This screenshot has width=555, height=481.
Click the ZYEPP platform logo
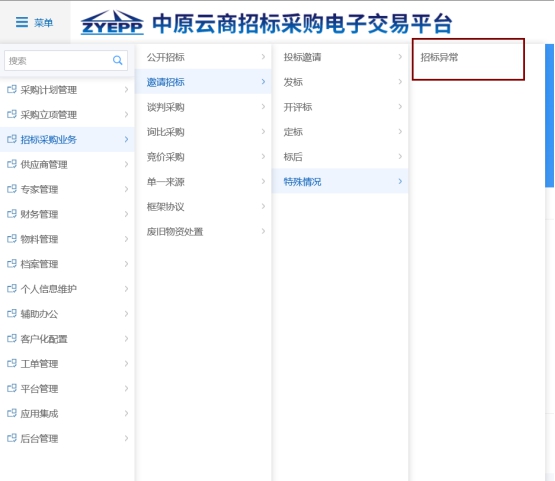point(112,22)
